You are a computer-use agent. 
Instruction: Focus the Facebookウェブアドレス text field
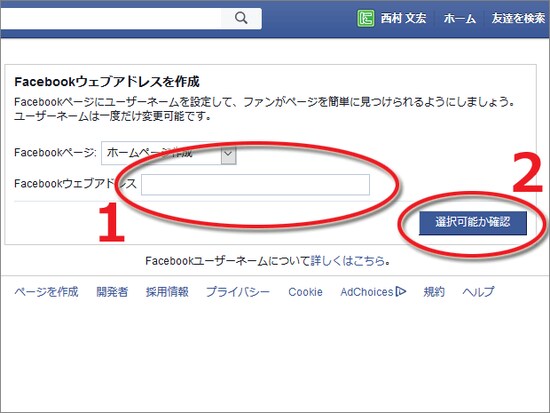[x=255, y=184]
